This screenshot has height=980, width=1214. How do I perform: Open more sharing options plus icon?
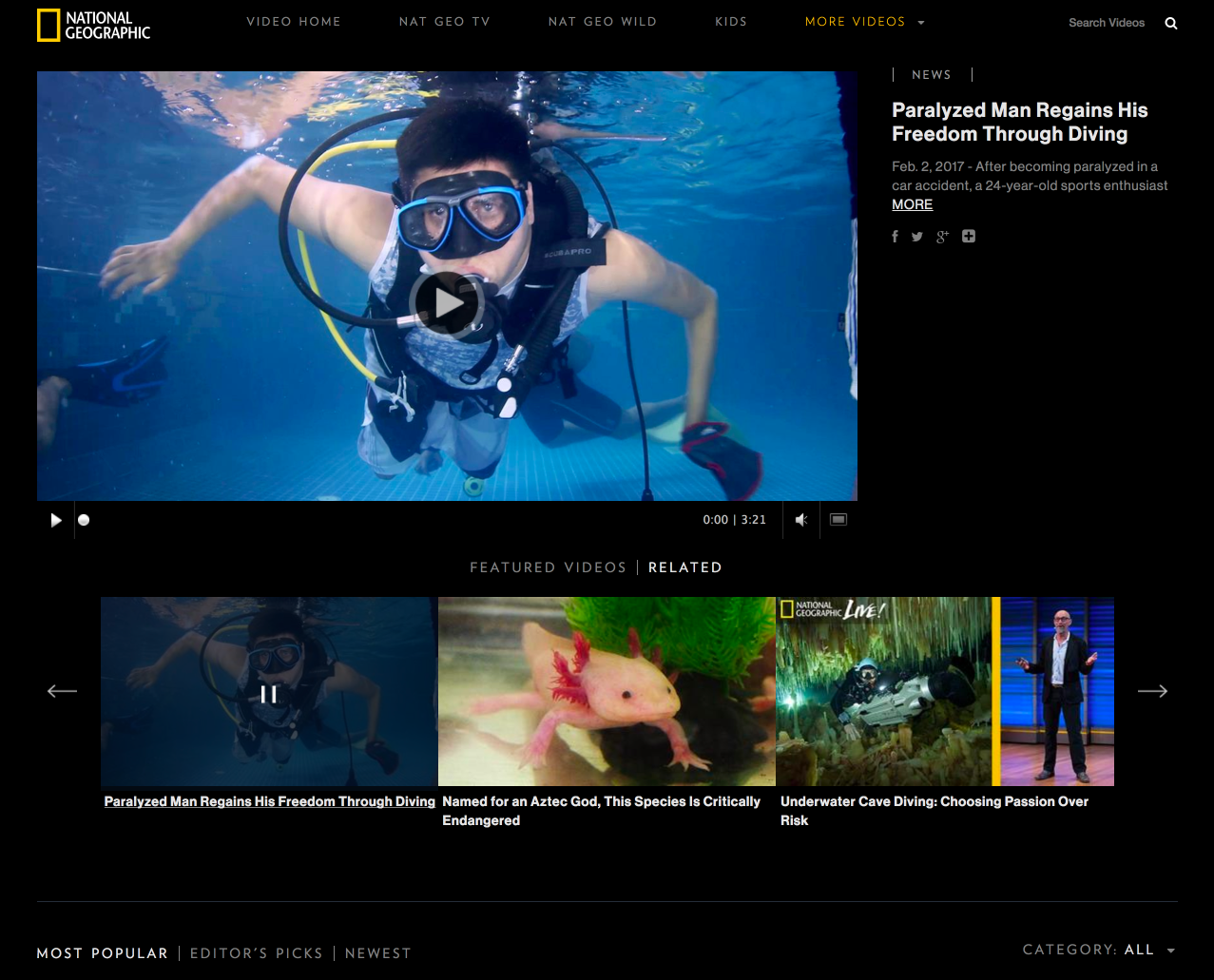coord(969,236)
